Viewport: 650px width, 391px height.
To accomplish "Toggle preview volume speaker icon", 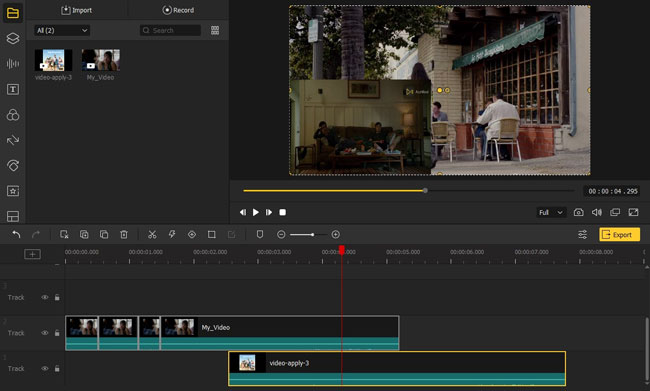I will click(597, 212).
